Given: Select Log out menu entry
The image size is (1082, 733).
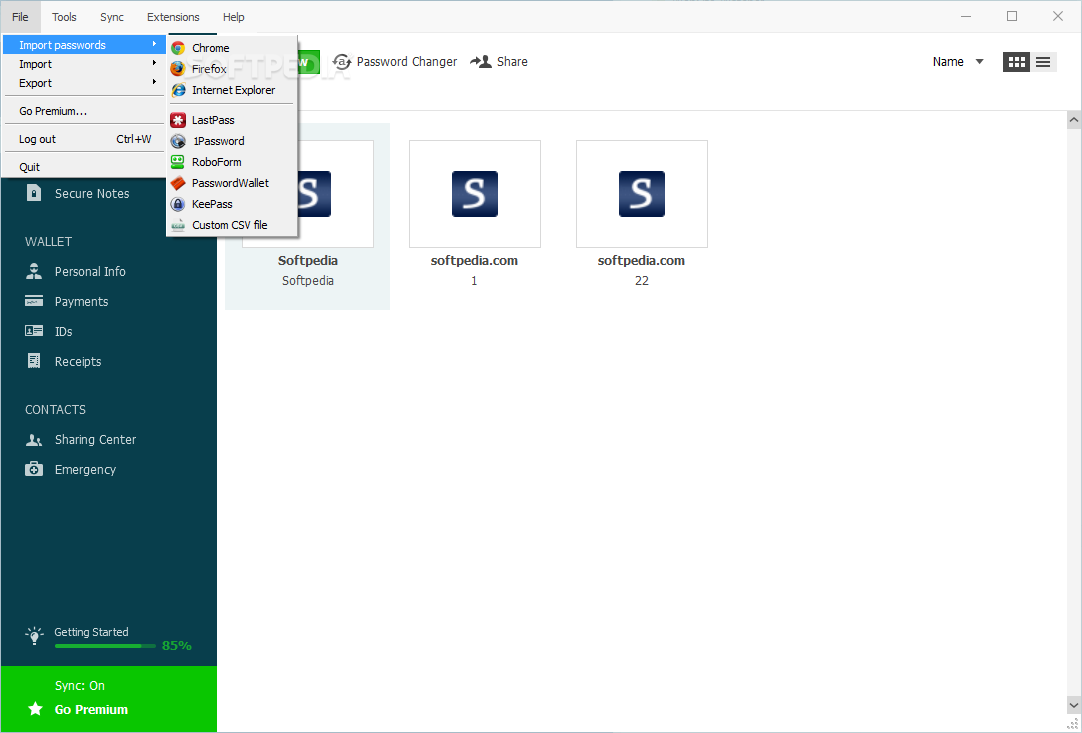Looking at the screenshot, I should click(84, 139).
